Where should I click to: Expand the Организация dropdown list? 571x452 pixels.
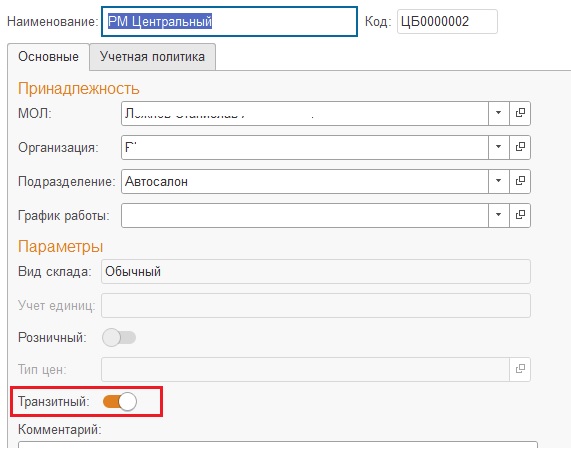499,147
